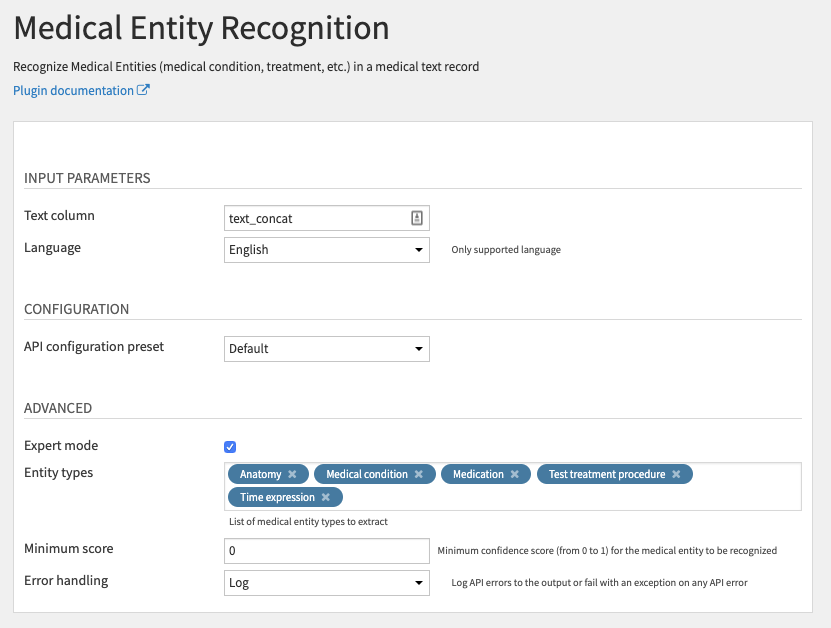
Task: Select the Medication tag label
Action: click(478, 474)
